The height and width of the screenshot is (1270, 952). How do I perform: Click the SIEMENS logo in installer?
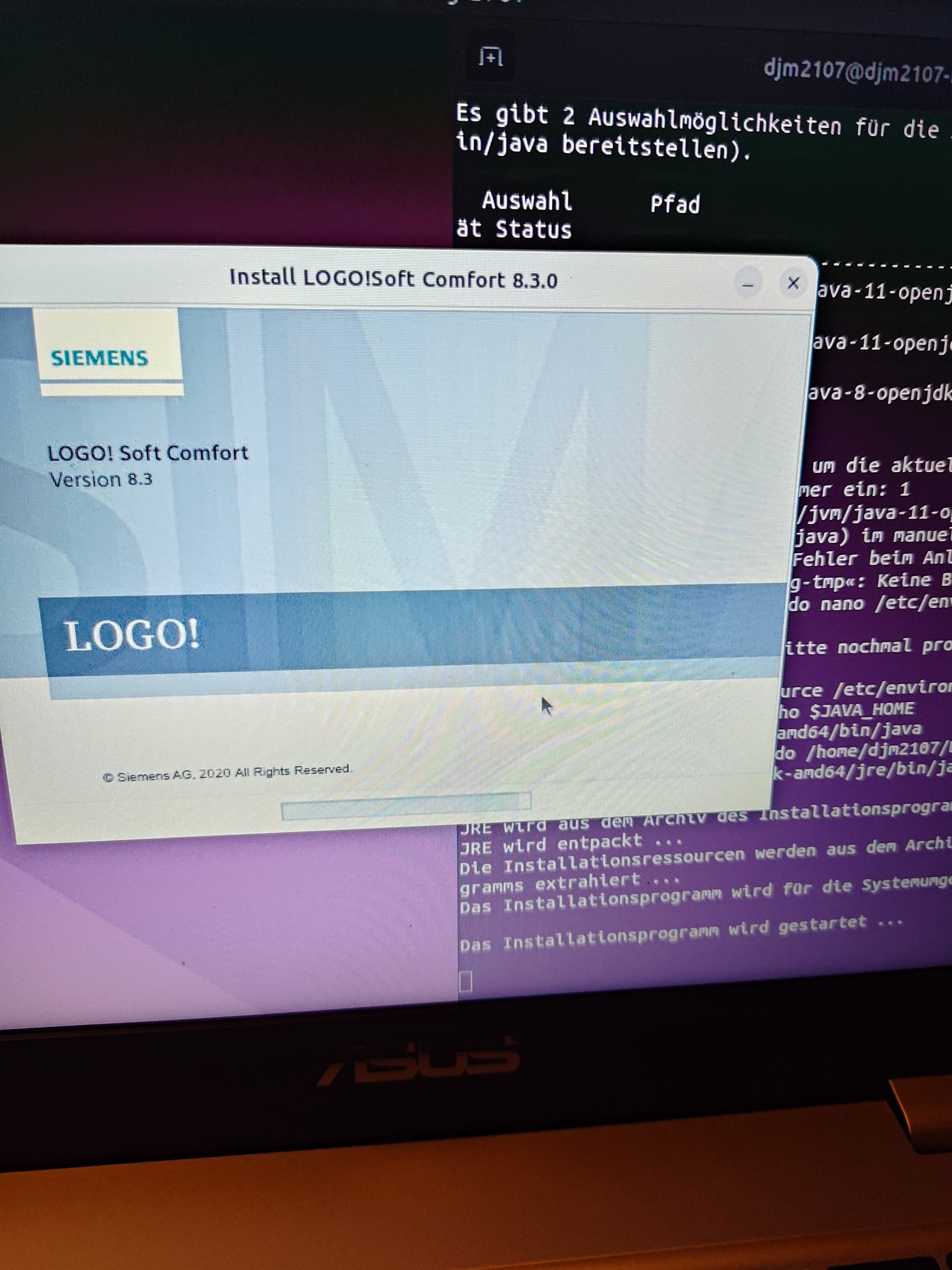[100, 358]
